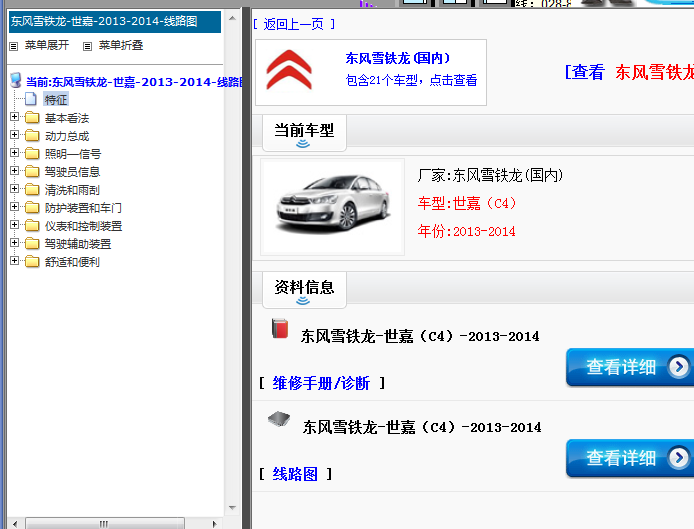
Task: Expand the 驾驶员信息 tree node
Action: click(14, 171)
